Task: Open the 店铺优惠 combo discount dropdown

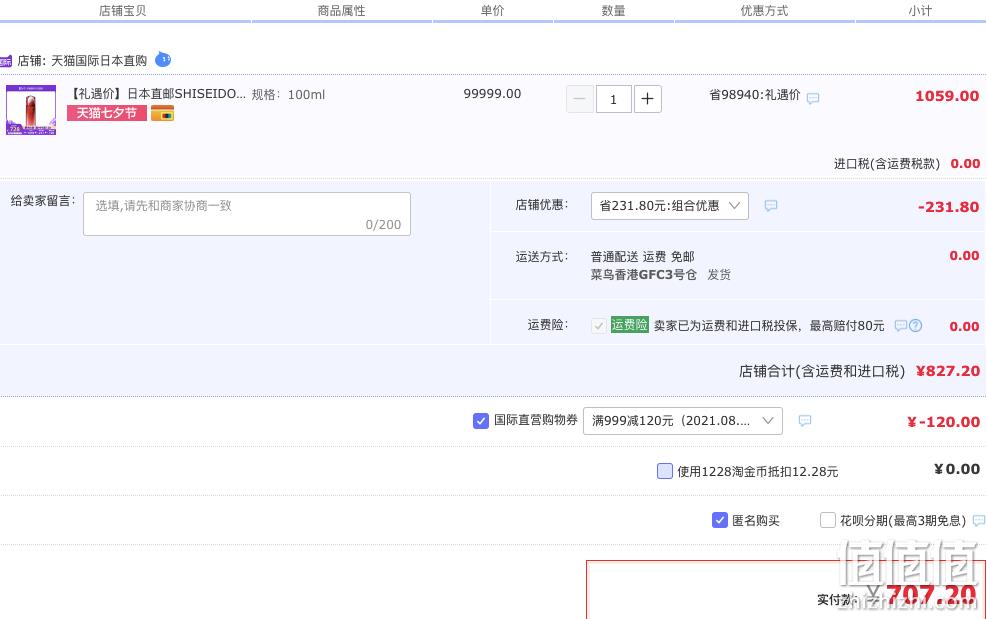Action: (x=670, y=206)
